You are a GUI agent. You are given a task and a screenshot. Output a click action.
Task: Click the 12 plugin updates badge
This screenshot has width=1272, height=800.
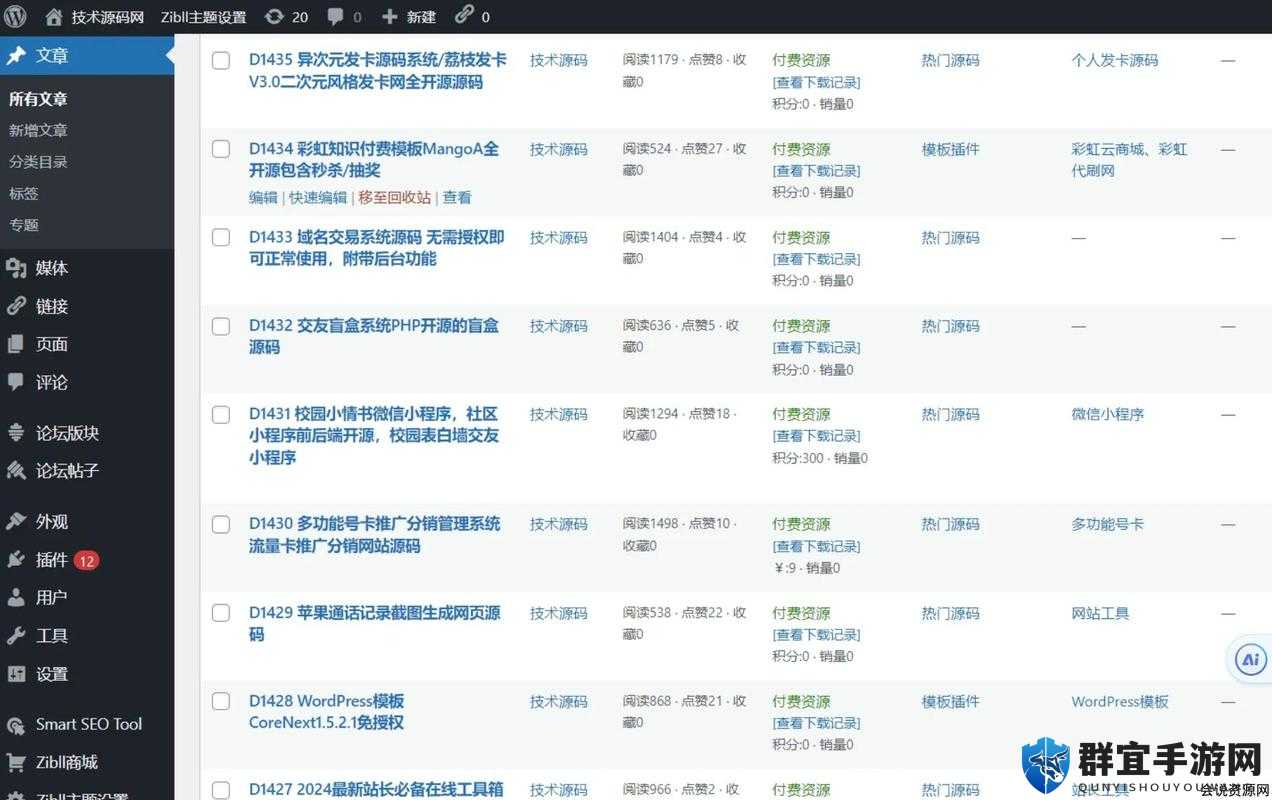(x=86, y=560)
